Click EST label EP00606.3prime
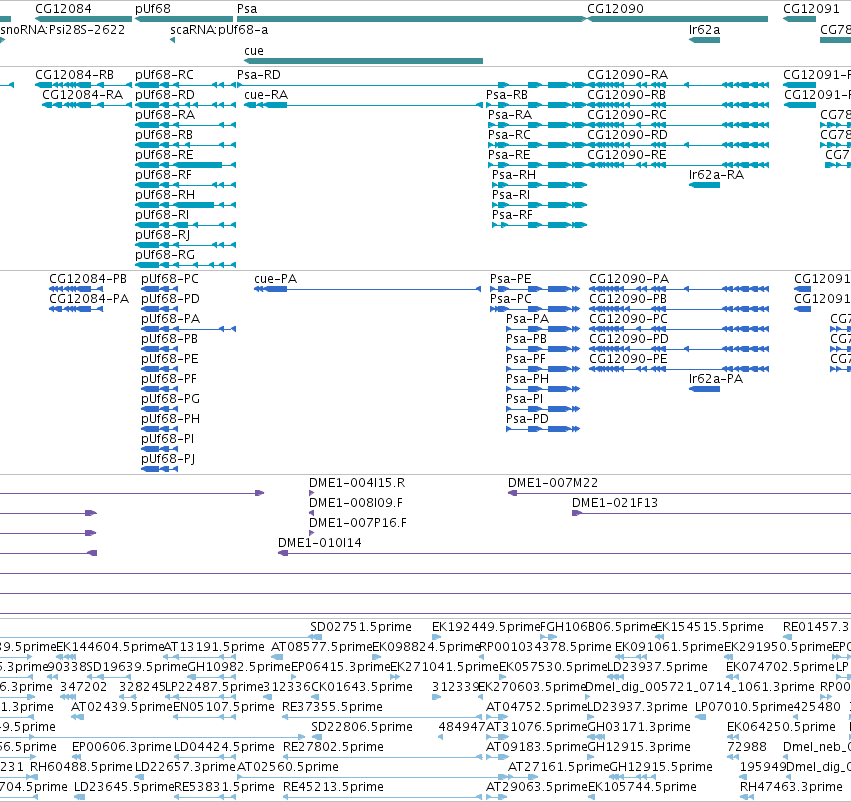This screenshot has height=802, width=851. click(122, 747)
